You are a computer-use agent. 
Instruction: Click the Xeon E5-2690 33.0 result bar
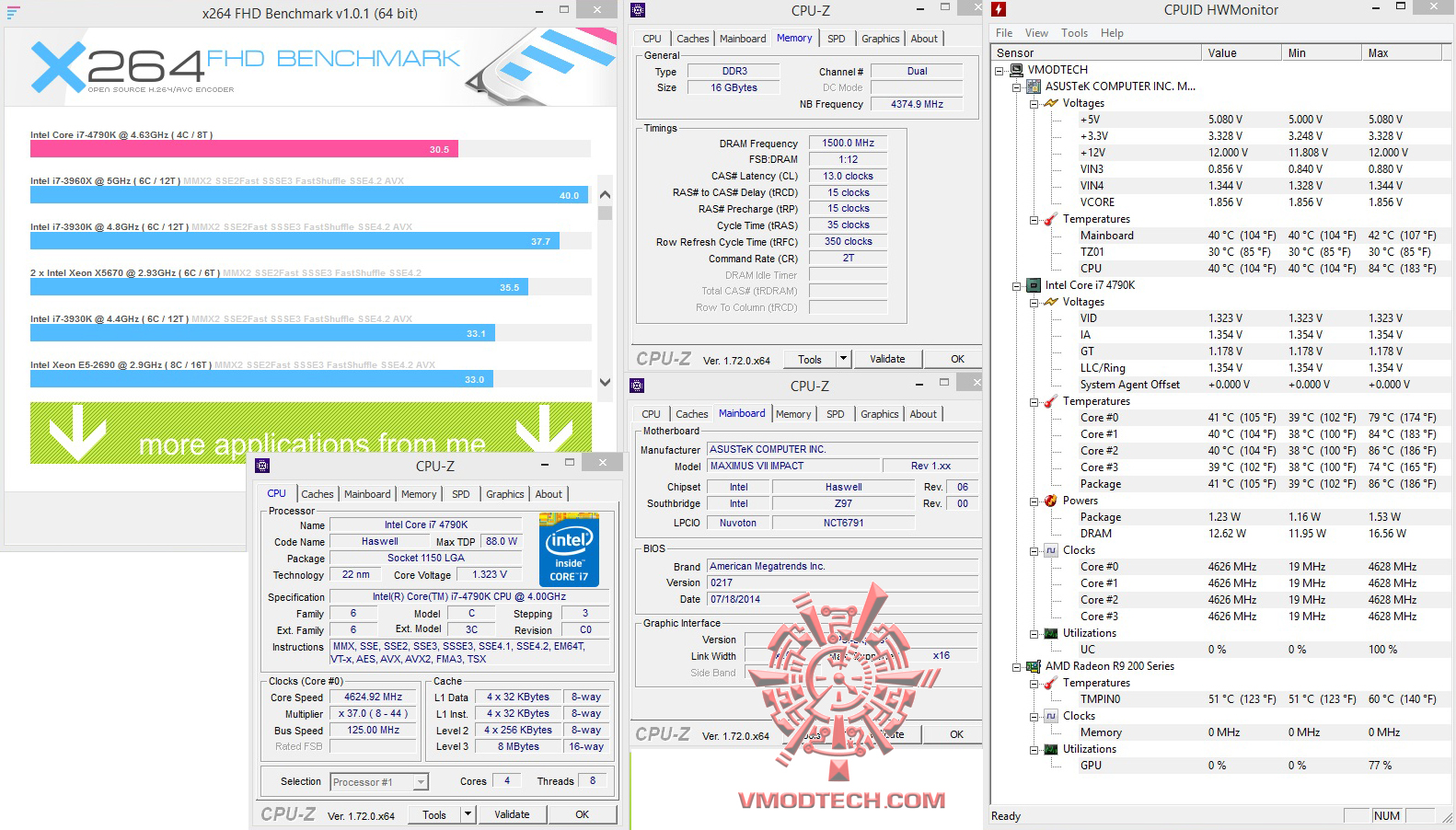pos(261,379)
